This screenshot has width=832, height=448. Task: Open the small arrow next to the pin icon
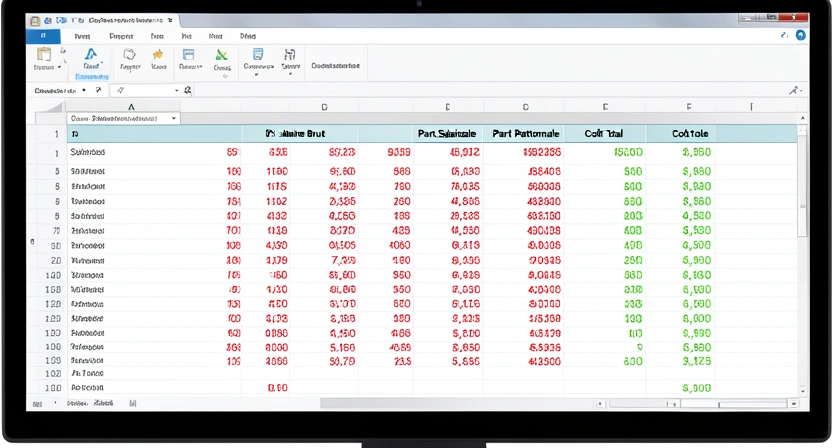click(x=801, y=91)
